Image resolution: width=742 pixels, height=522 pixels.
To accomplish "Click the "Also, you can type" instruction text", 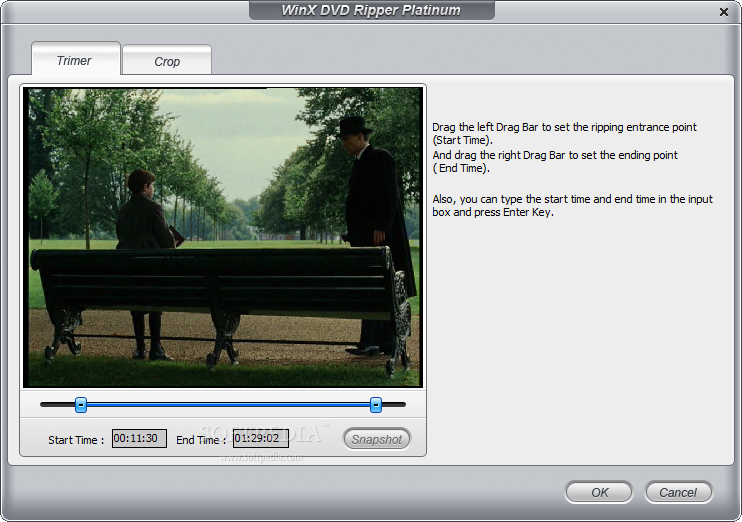I will 572,205.
